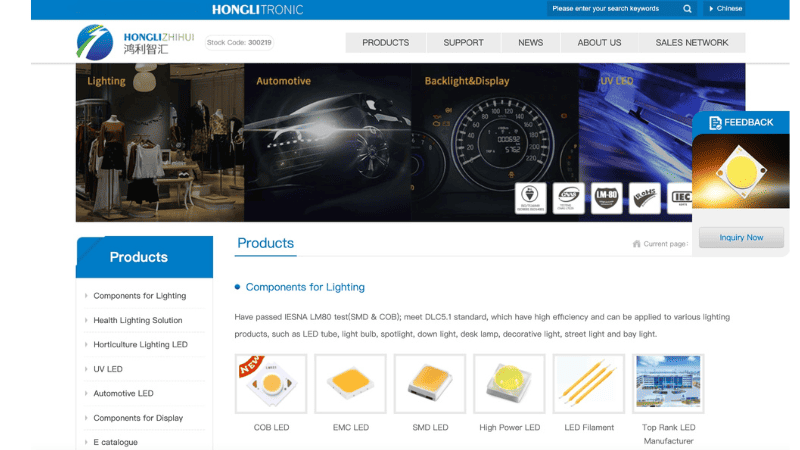
Task: Click the SMD LED text label
Action: [x=430, y=428]
